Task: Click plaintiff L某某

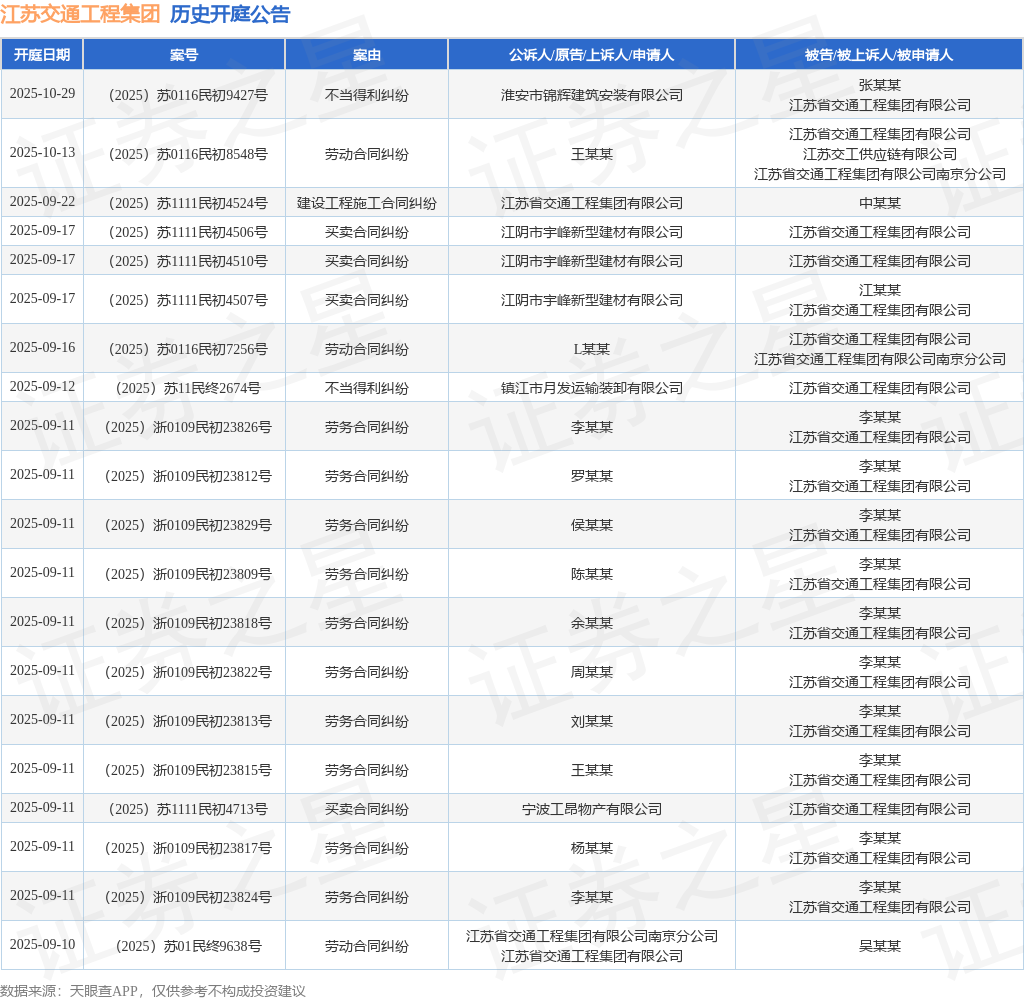Action: point(592,349)
